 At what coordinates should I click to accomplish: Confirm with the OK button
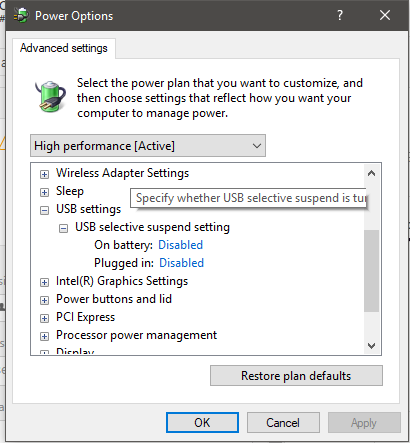tap(202, 423)
